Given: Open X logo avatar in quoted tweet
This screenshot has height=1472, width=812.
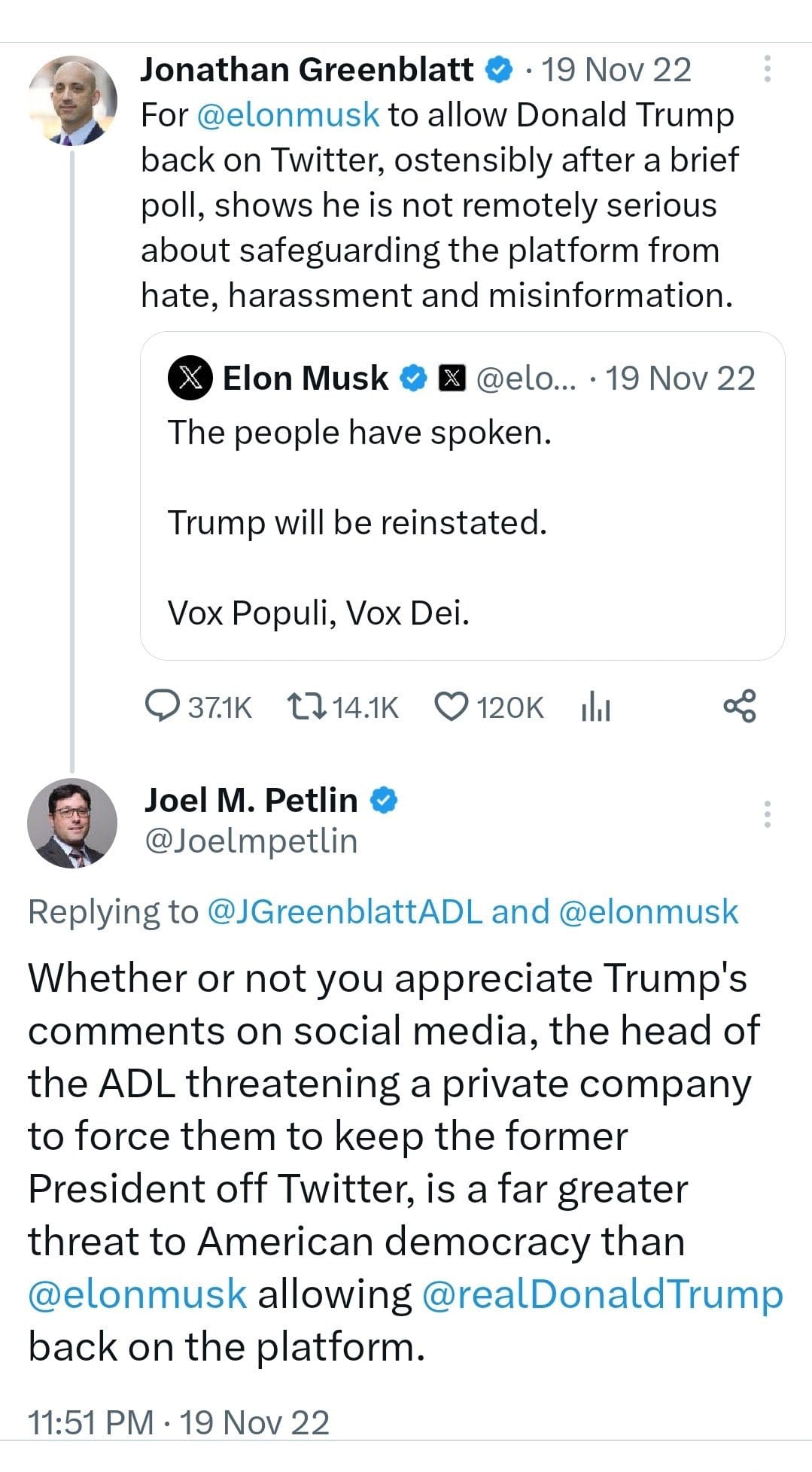Looking at the screenshot, I should tap(190, 378).
